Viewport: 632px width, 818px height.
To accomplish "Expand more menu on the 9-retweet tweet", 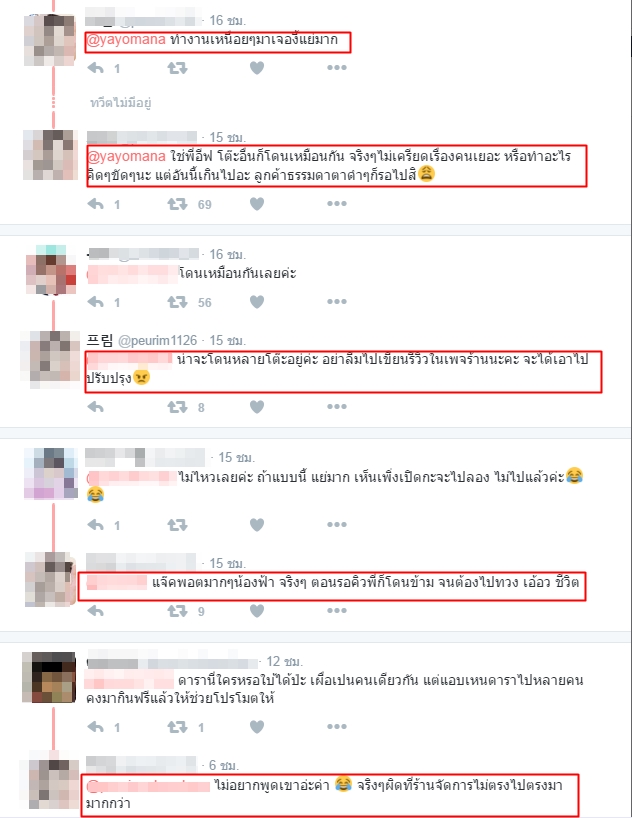I will 337,610.
